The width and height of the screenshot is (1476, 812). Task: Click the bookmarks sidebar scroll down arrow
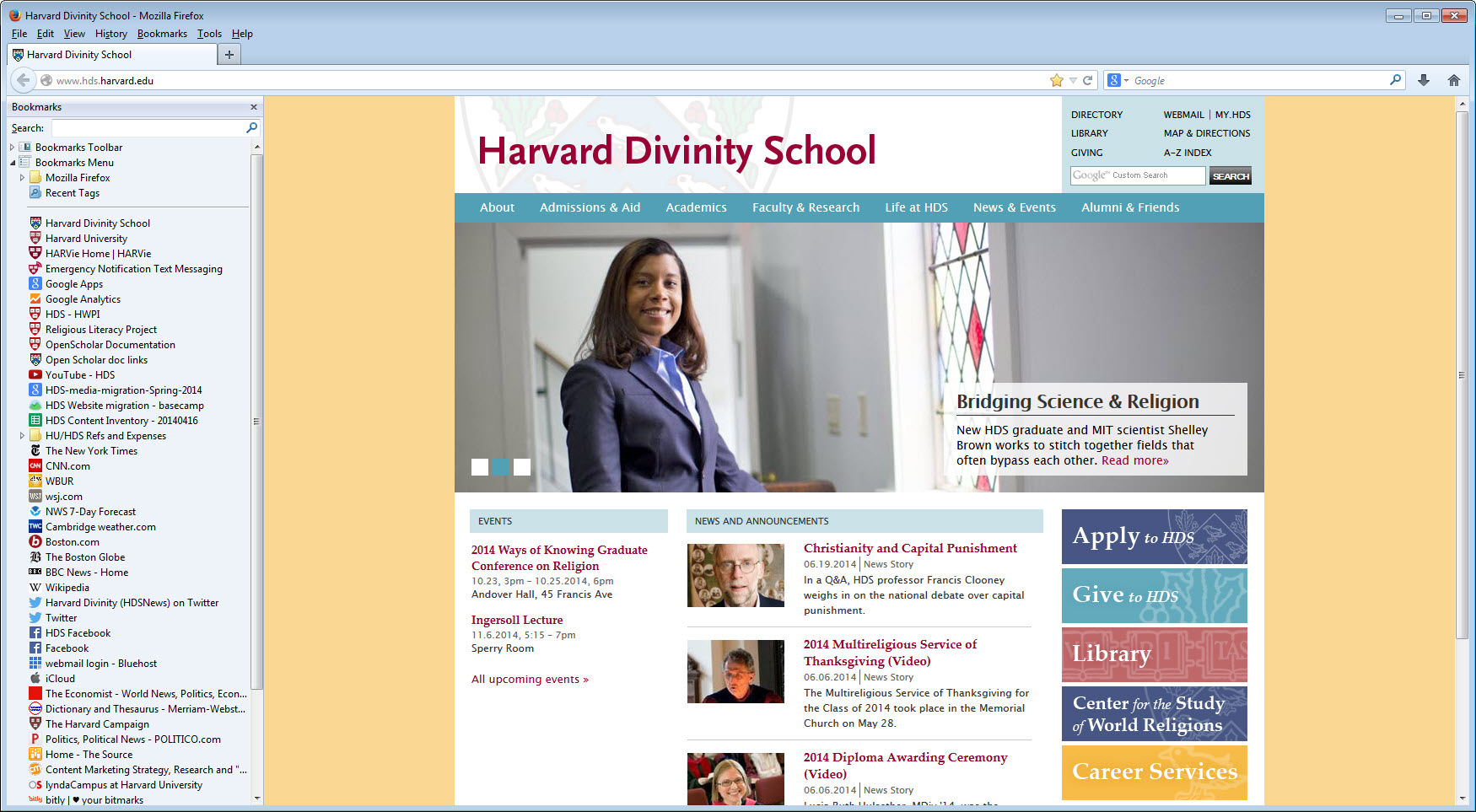click(x=257, y=799)
